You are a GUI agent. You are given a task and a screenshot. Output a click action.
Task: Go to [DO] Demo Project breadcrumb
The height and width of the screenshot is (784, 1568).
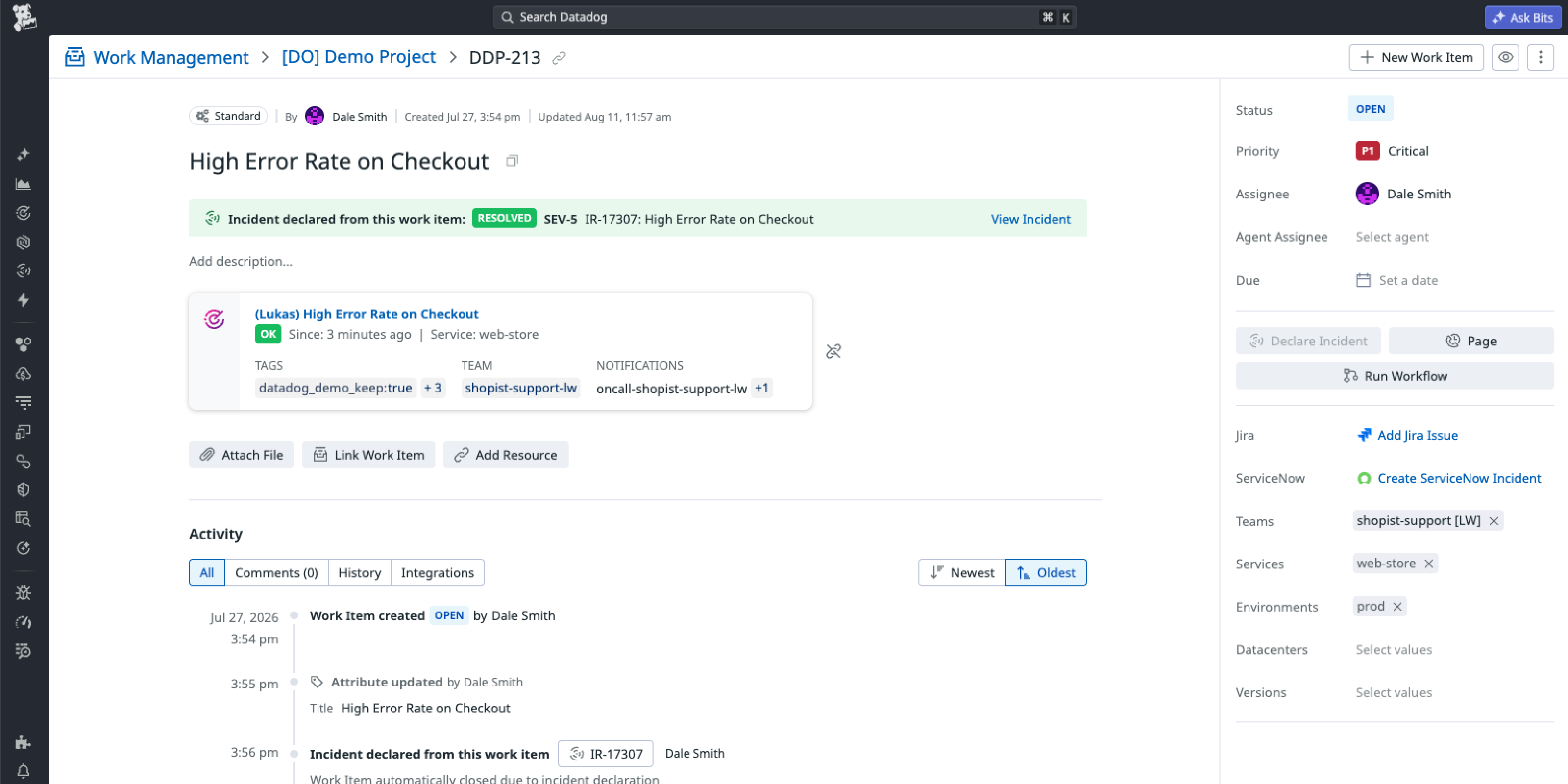pyautogui.click(x=359, y=57)
